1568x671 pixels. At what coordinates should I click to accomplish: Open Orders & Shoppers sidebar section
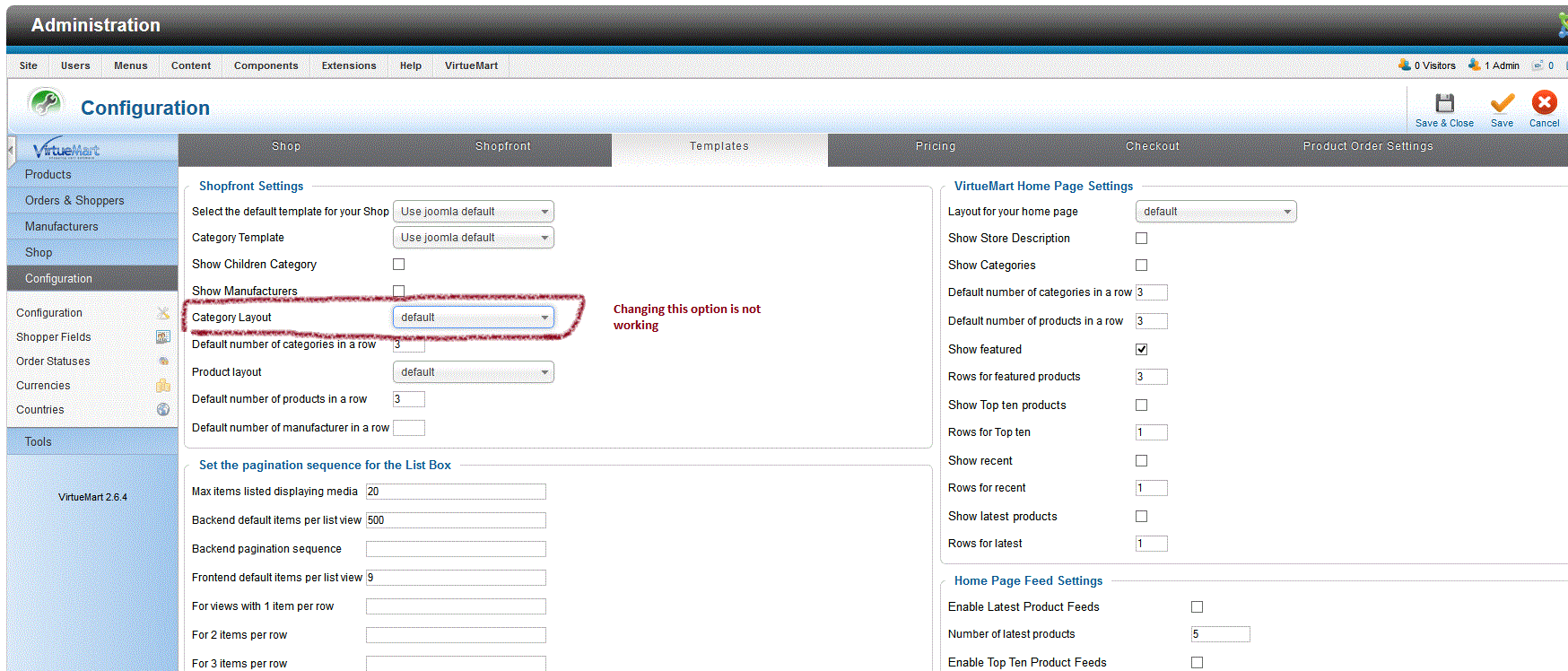92,201
